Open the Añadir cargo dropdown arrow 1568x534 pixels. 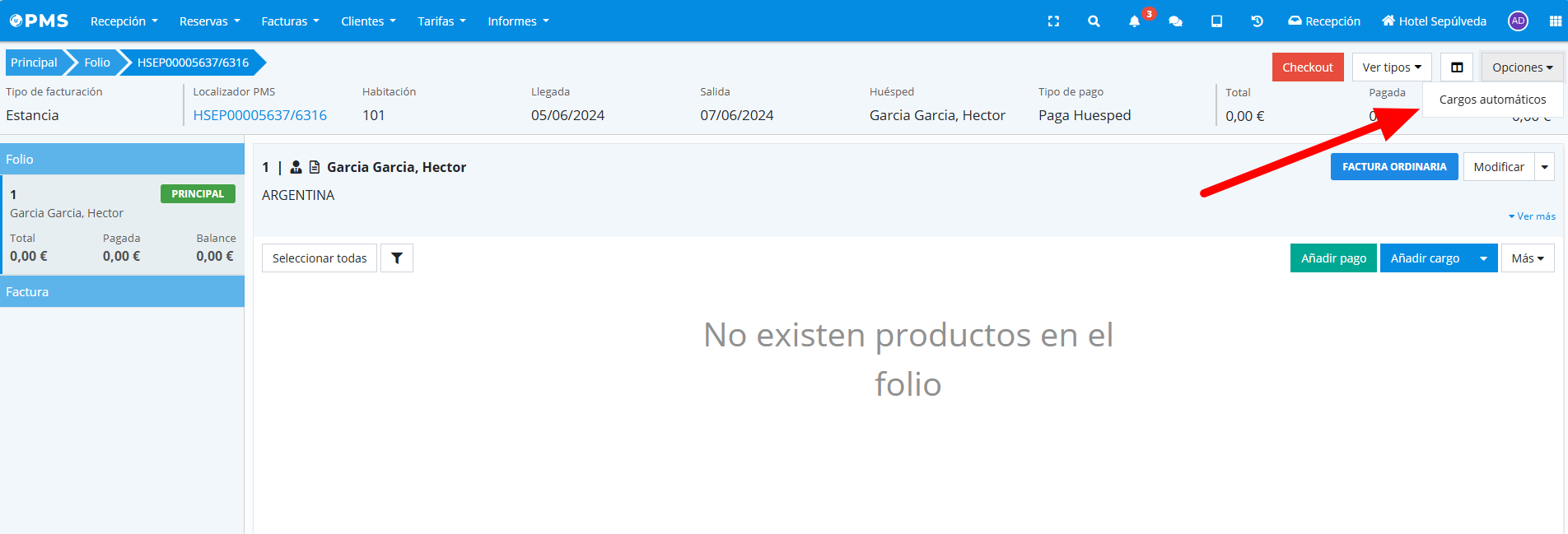click(1483, 258)
